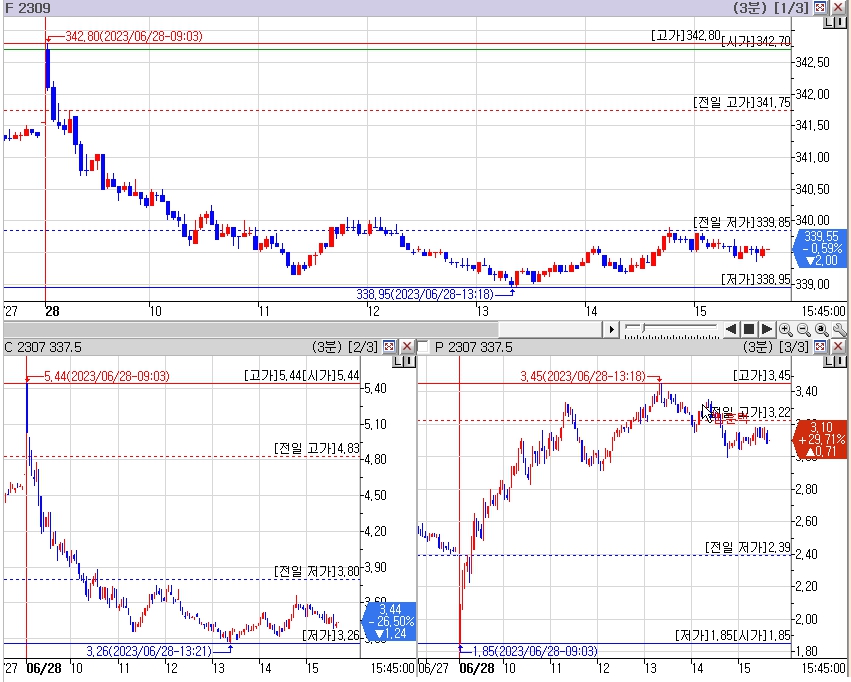Click the 5.44(2023/06/28-09:03) high marker
Viewport: 851px width, 682px height.
tap(106, 376)
